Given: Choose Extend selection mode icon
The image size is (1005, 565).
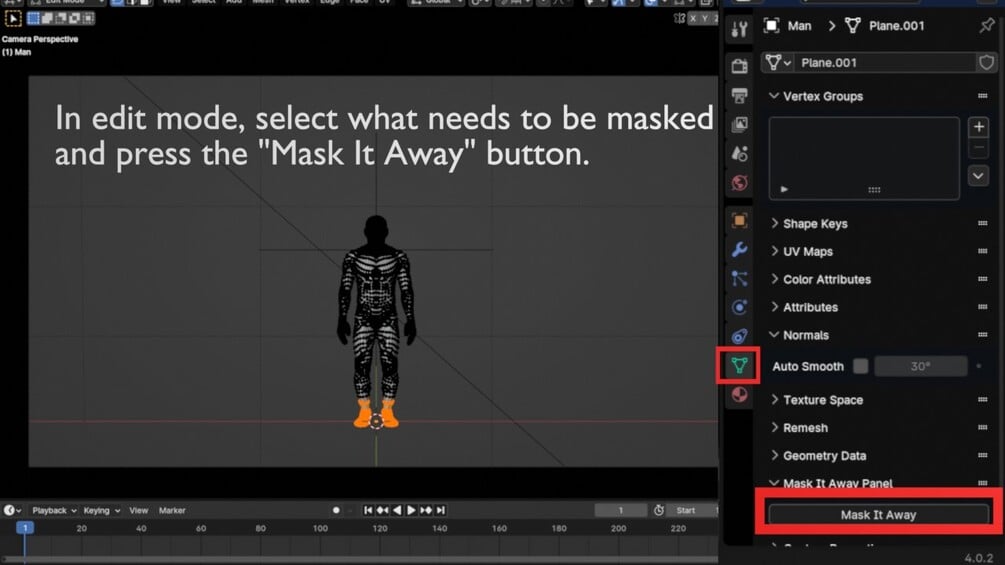Looking at the screenshot, I should click(x=47, y=19).
